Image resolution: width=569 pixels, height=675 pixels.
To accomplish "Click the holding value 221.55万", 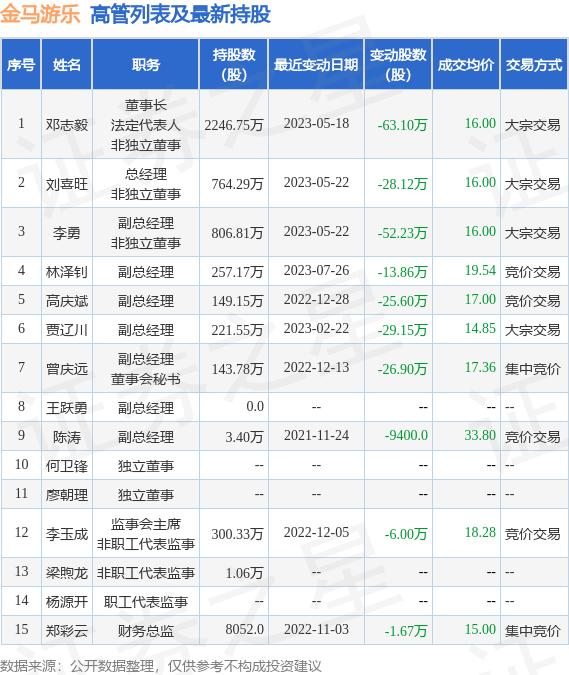I will pyautogui.click(x=237, y=330).
